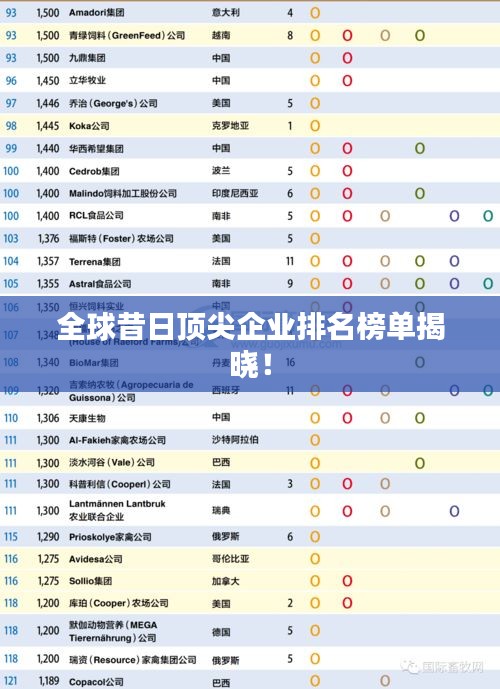Select the 德国 country cell
The height and width of the screenshot is (689, 500).
pyautogui.click(x=221, y=631)
